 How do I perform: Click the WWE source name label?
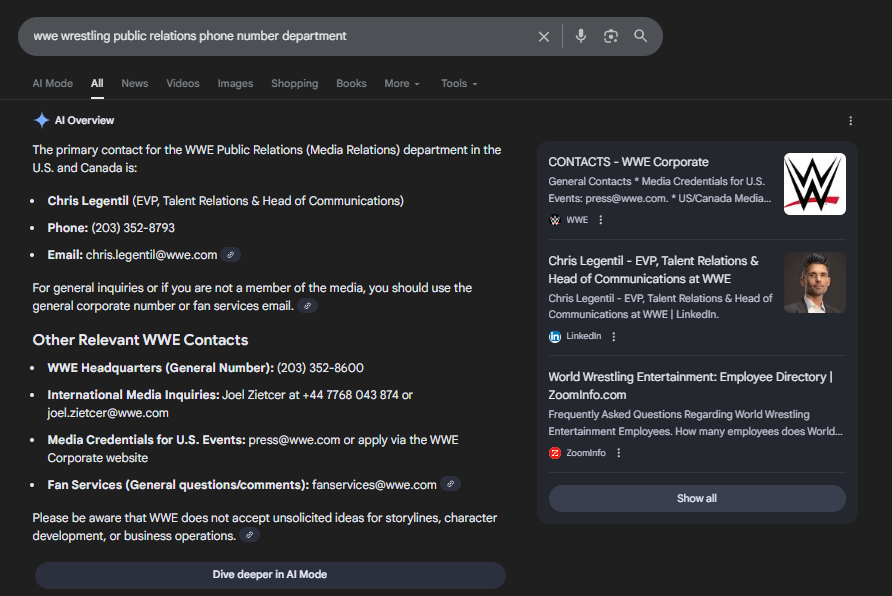point(577,220)
